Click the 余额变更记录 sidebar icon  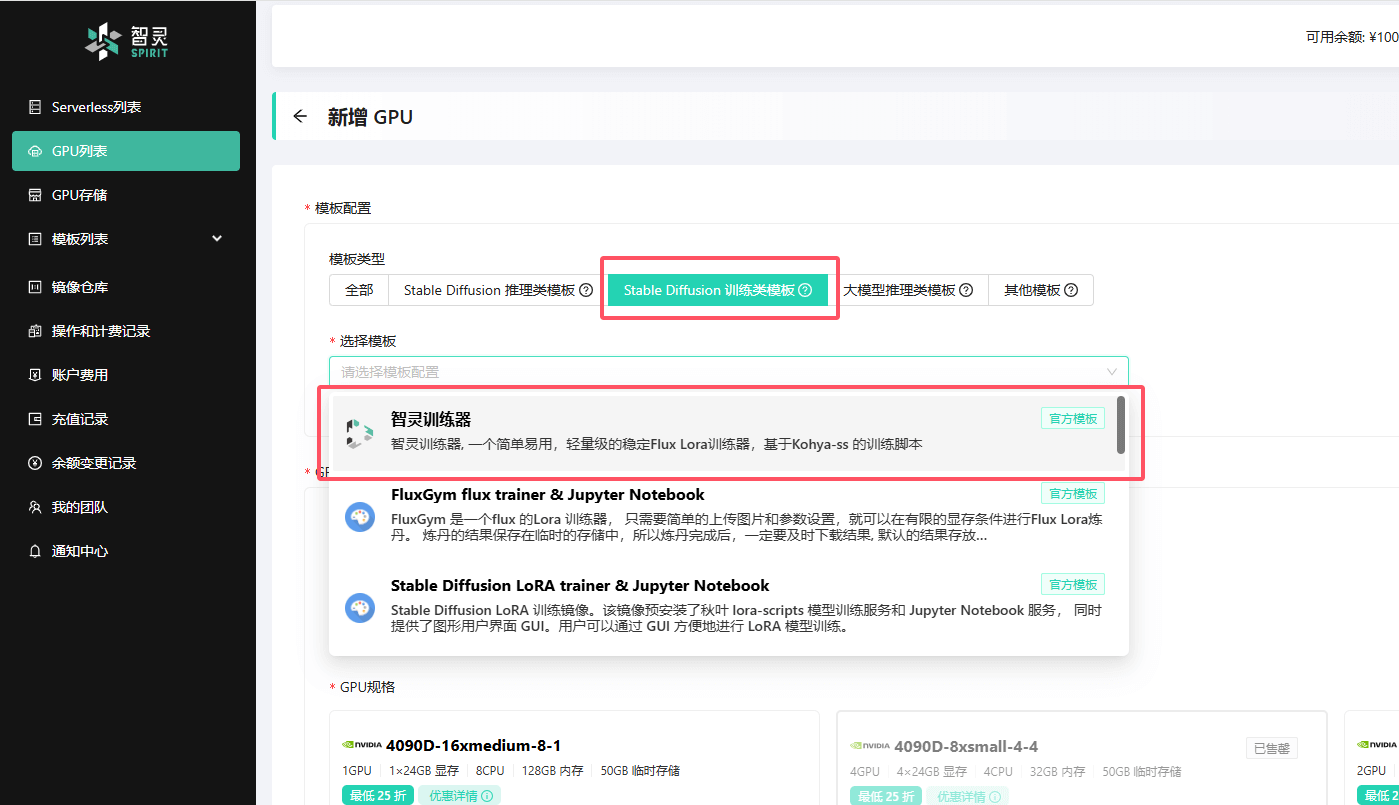35,463
